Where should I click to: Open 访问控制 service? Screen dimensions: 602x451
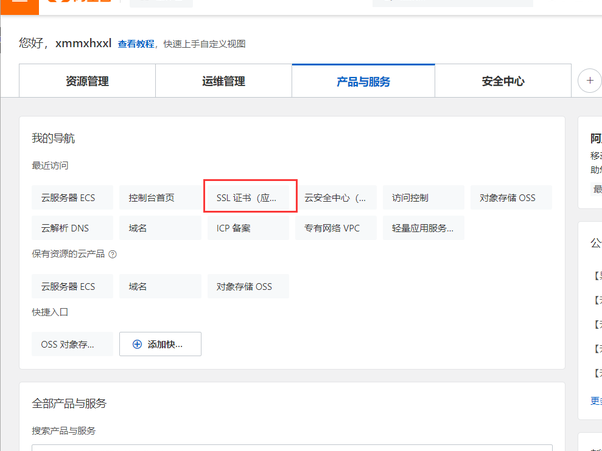(x=423, y=198)
